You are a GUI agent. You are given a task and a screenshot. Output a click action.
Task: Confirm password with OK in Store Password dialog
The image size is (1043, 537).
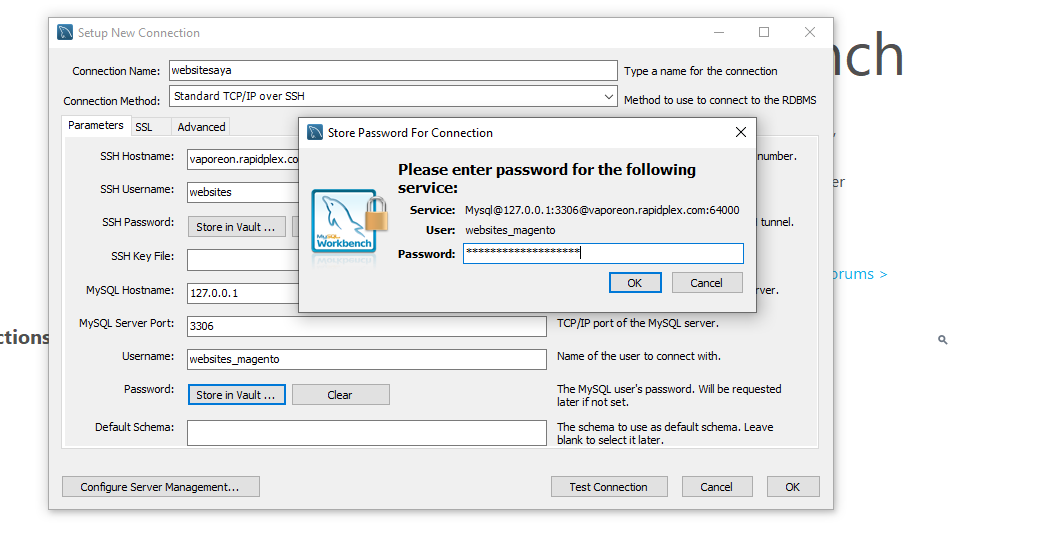click(x=634, y=283)
